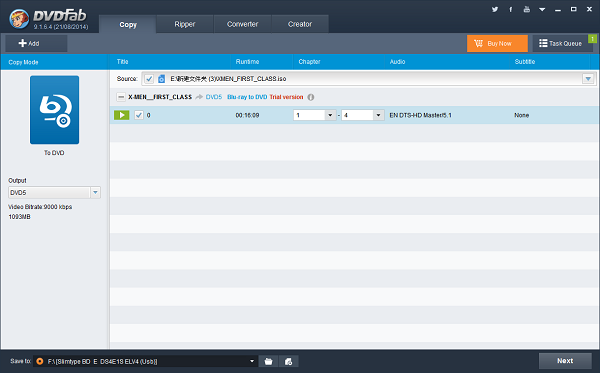Open the Twitter link icon

coord(495,9)
